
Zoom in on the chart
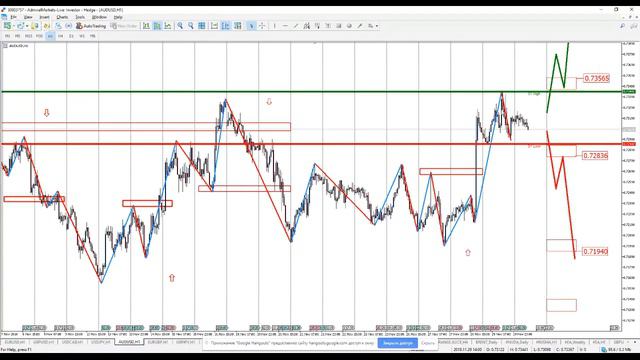180,26
